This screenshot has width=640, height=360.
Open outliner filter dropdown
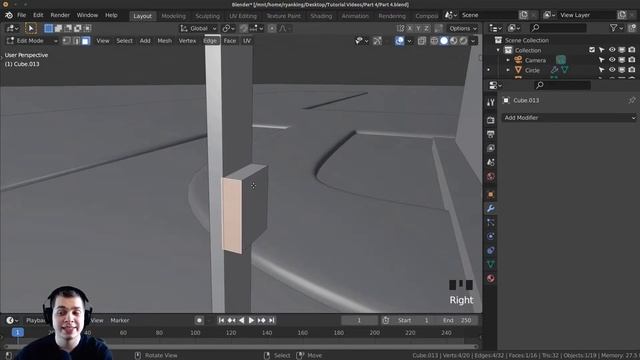[616, 28]
